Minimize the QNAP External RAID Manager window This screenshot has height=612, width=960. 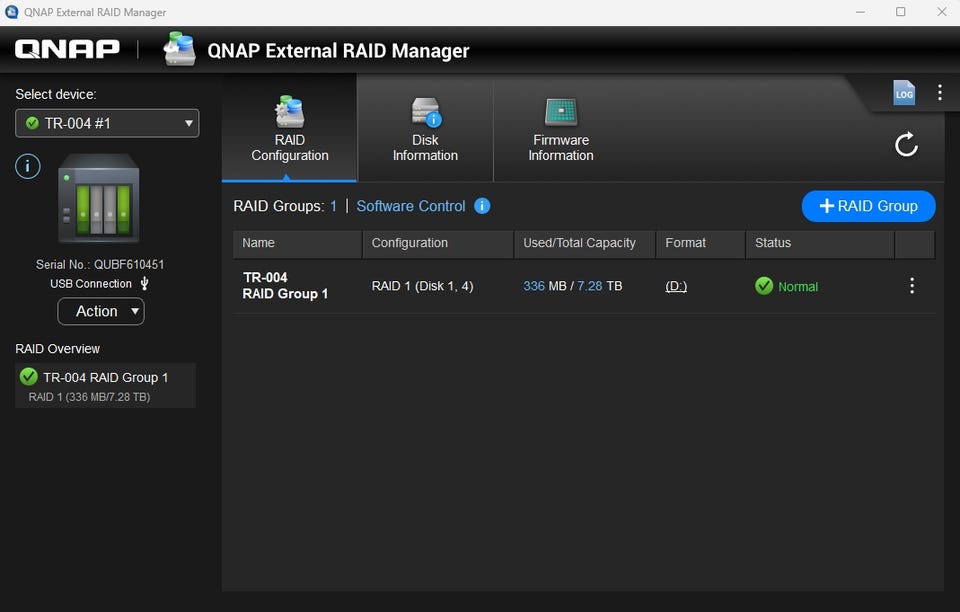(860, 12)
